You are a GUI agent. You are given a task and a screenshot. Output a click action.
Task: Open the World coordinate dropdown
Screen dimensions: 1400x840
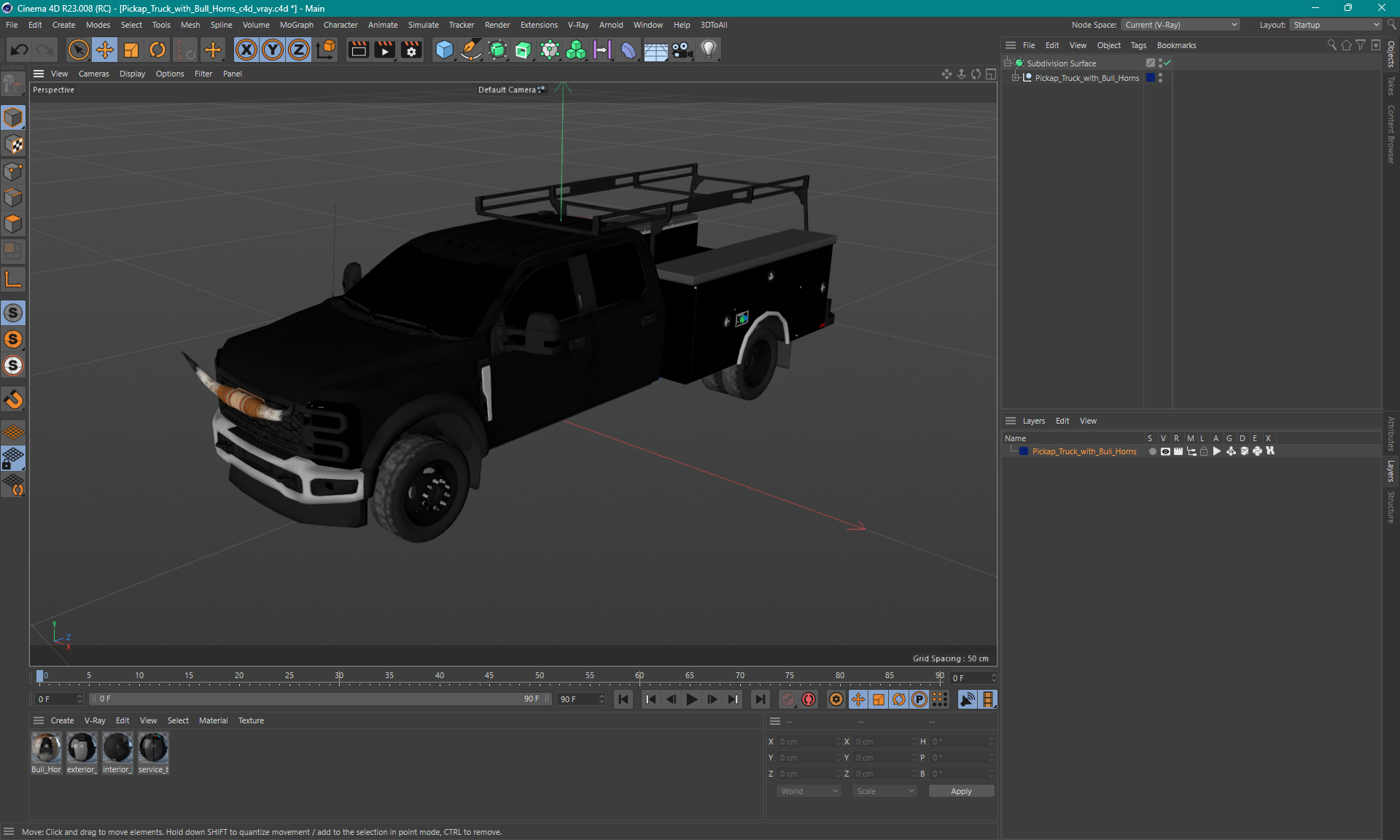(809, 791)
